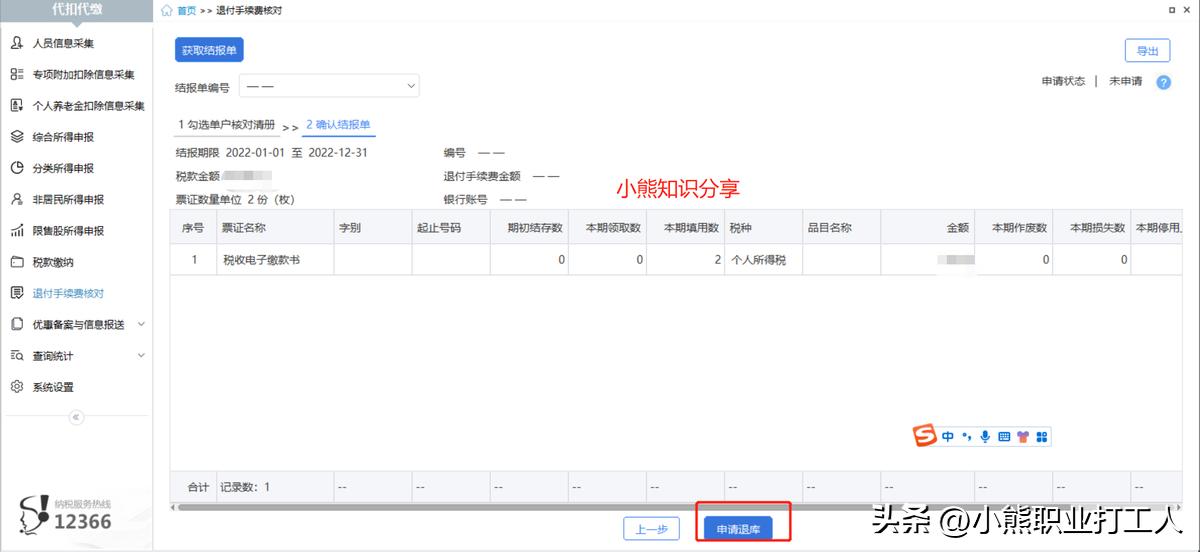Click the 系统设置 gear icon
1200x552 pixels.
17,387
